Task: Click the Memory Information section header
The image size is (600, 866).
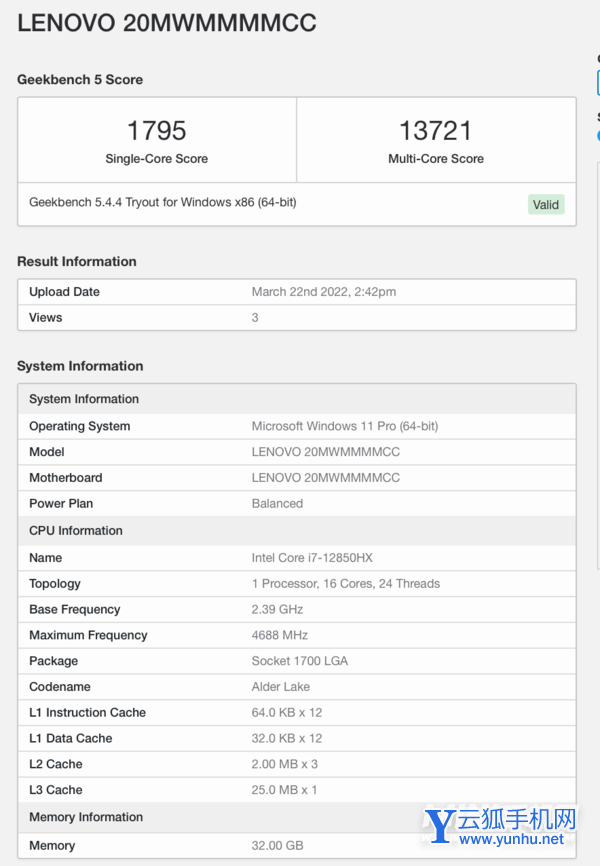Action: point(86,817)
